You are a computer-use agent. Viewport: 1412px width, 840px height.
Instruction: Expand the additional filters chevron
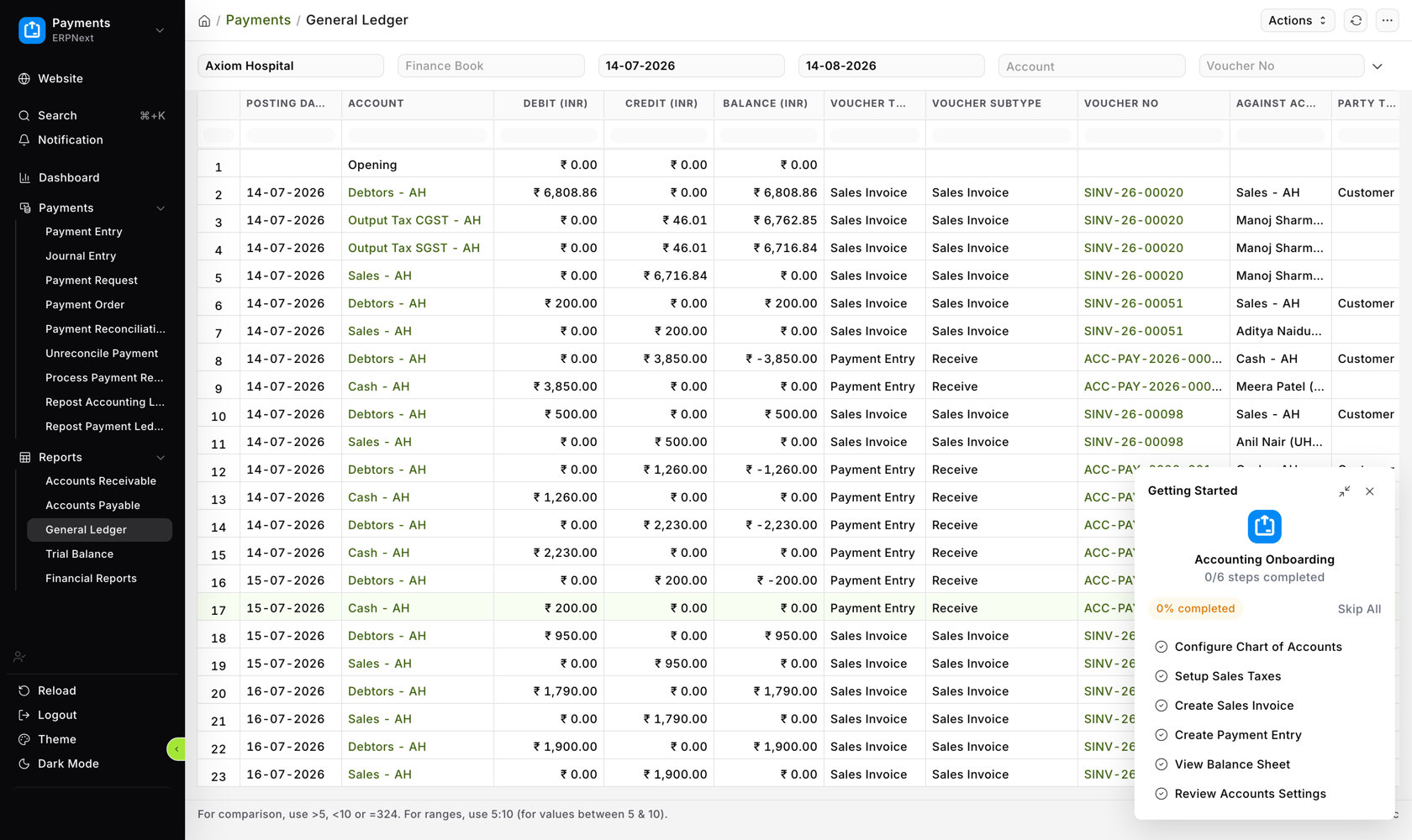[x=1378, y=66]
